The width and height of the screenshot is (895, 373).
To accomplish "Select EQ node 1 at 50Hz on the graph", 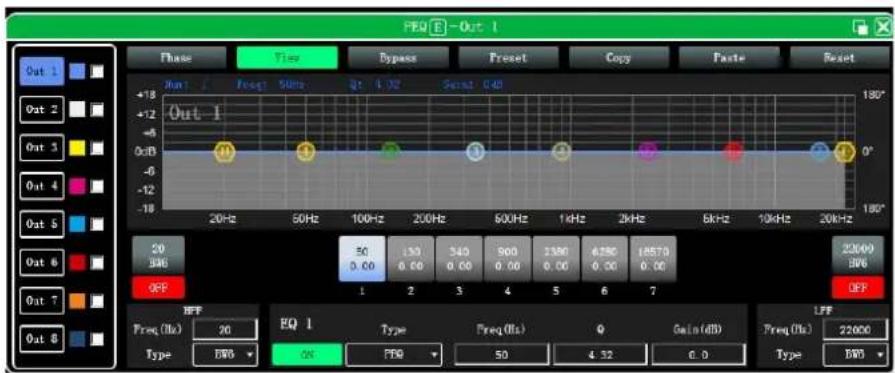I will pos(306,151).
